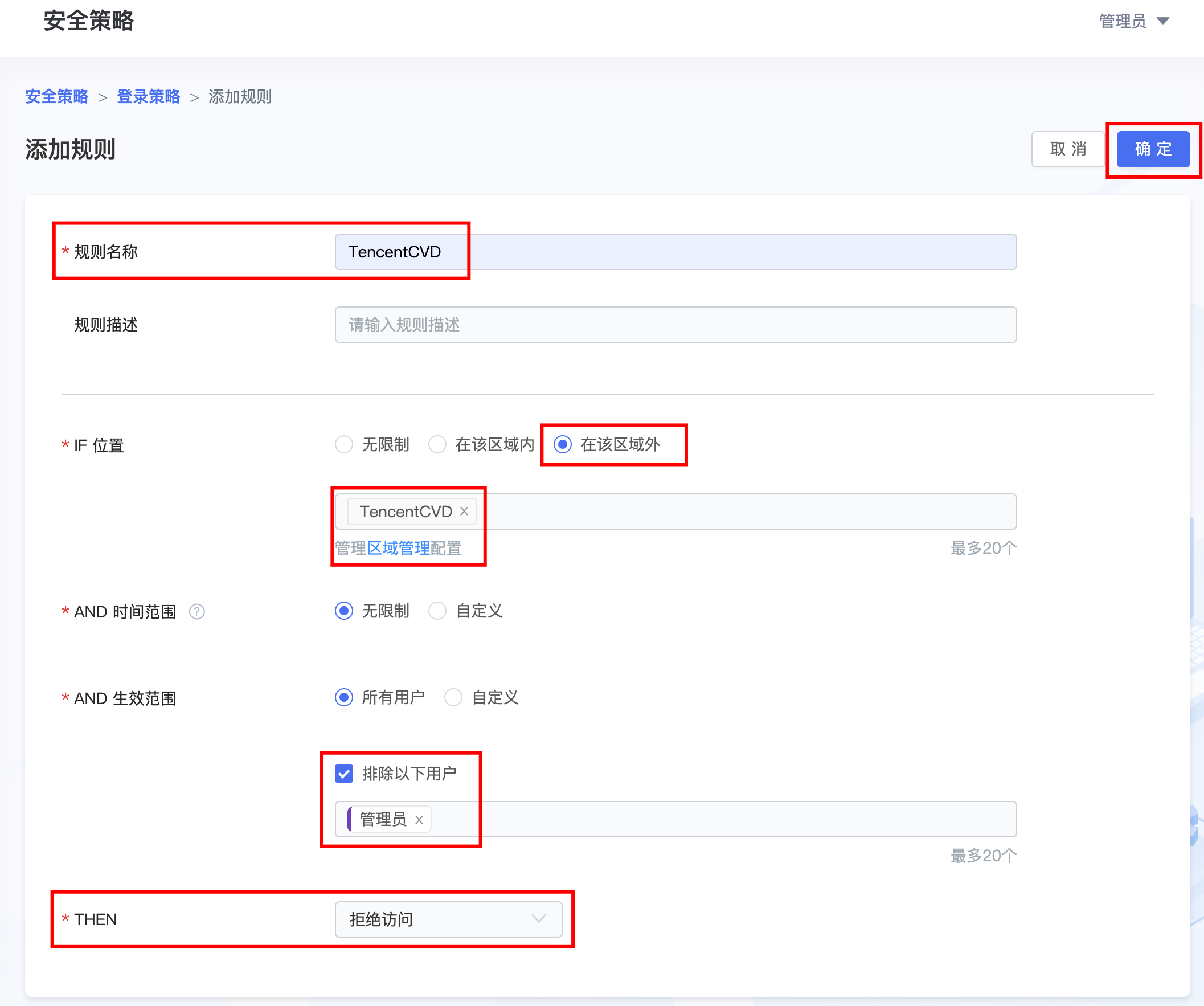Choose 自定义 for 生效范围

tap(453, 697)
